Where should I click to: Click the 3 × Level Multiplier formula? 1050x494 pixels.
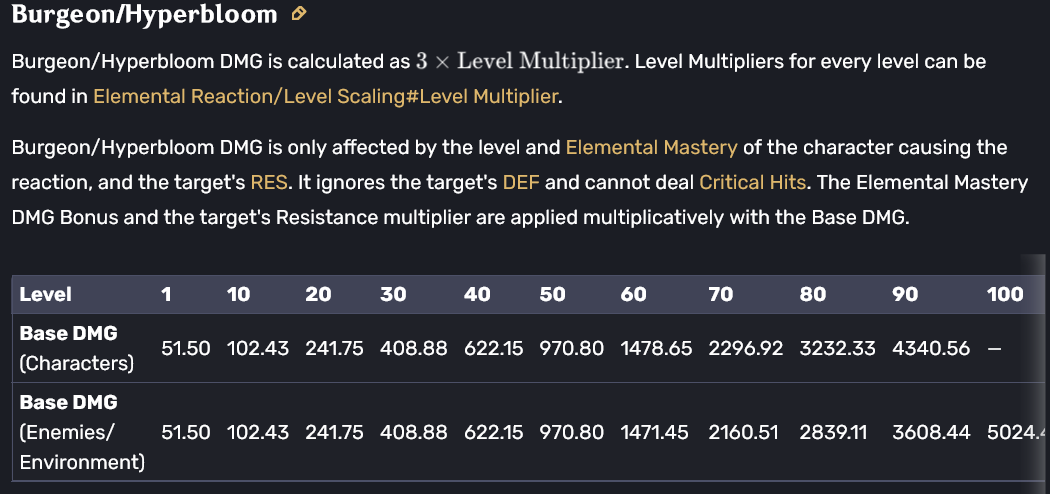(520, 62)
